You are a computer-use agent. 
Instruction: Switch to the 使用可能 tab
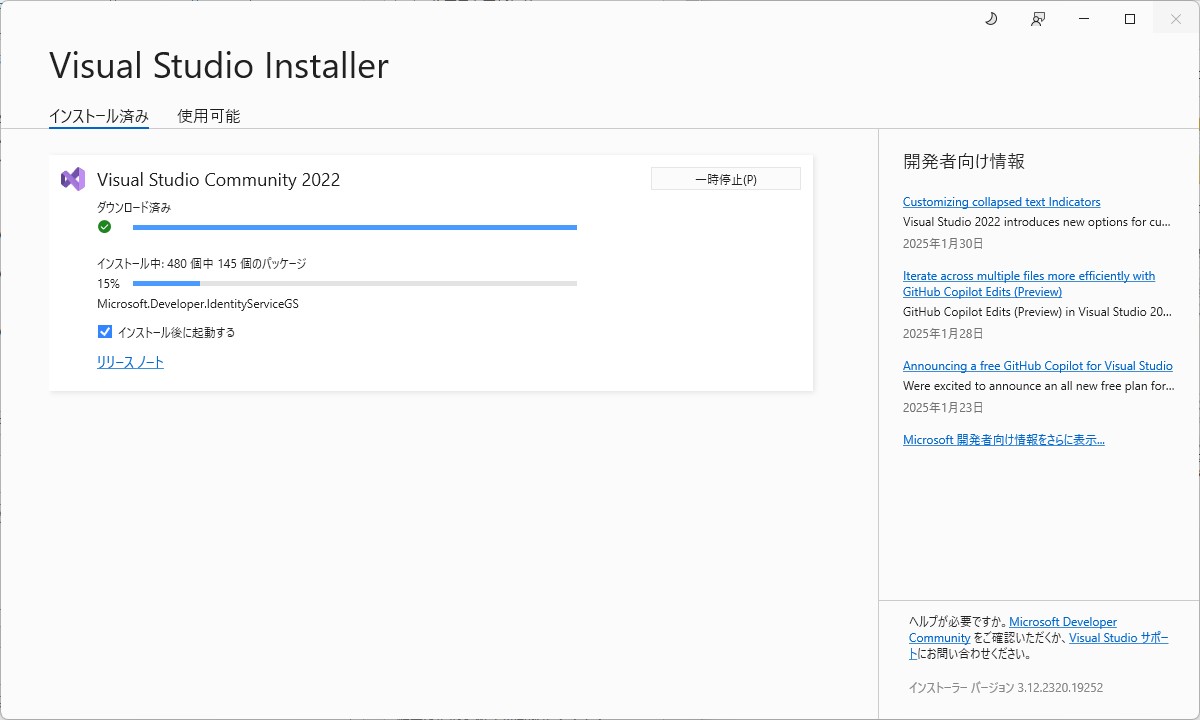(209, 116)
